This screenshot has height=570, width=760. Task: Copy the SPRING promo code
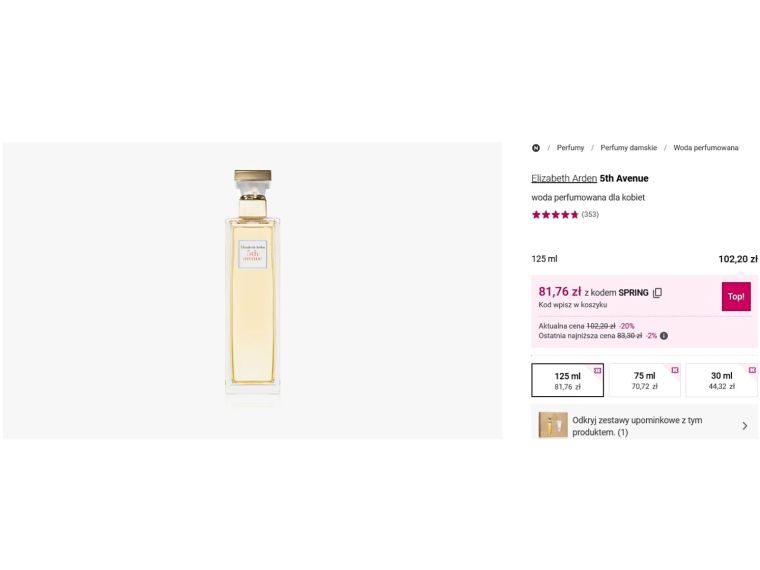coord(657,293)
